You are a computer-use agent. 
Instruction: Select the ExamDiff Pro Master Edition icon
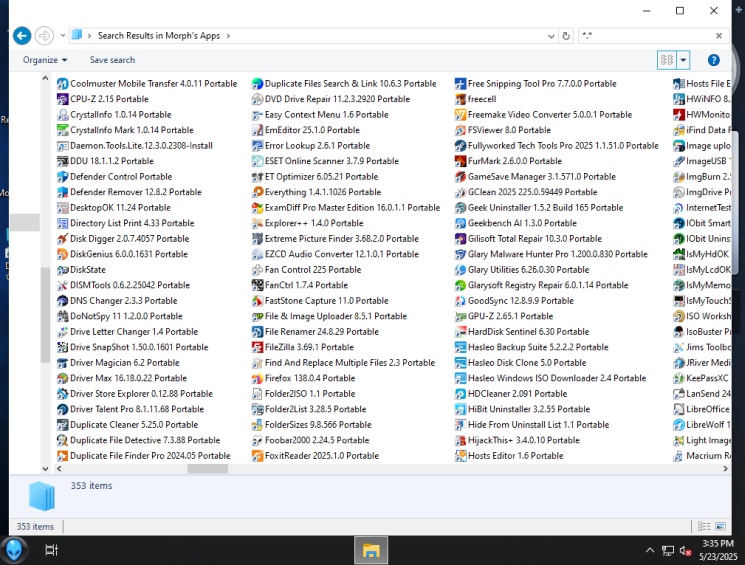257,208
